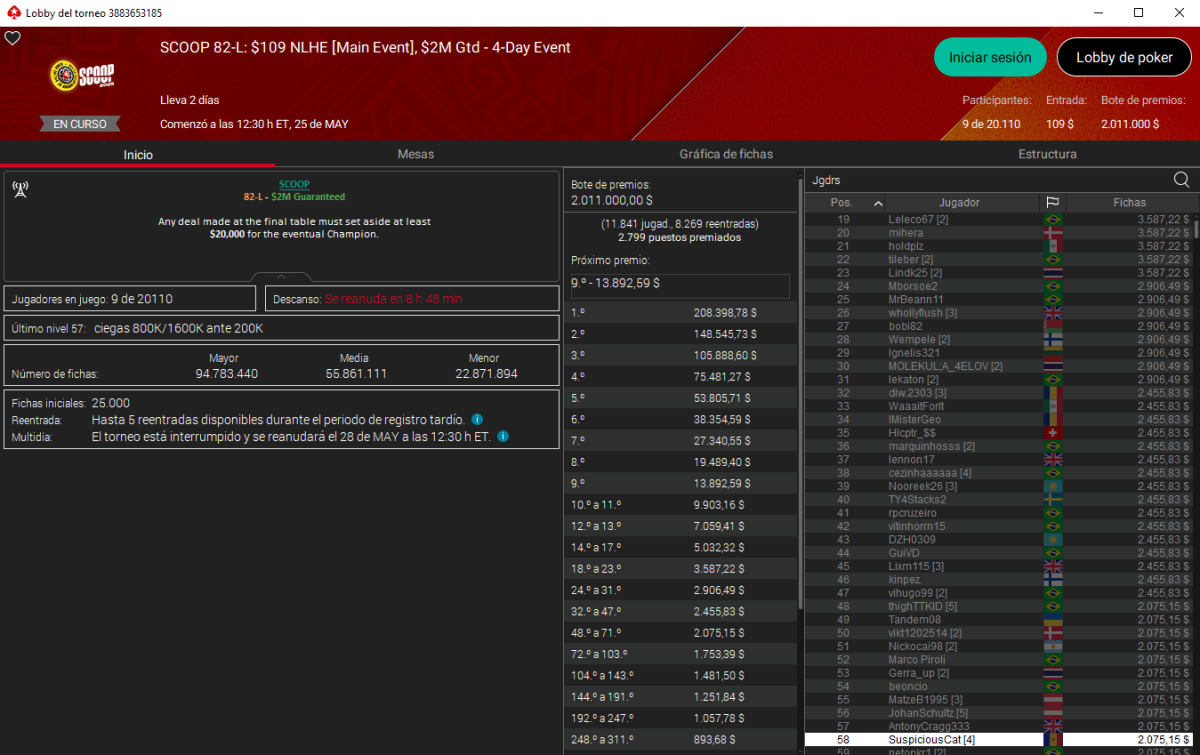
Task: Add tournament to favorites with heart icon
Action: pos(13,38)
